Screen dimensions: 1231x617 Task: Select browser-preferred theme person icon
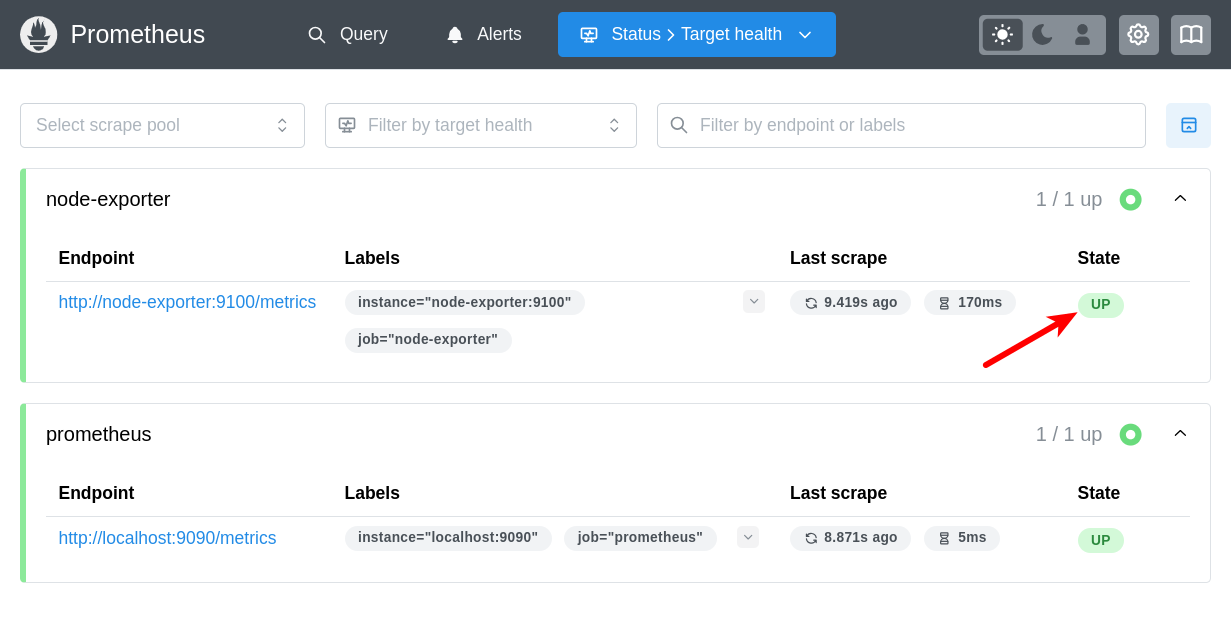coord(1082,34)
